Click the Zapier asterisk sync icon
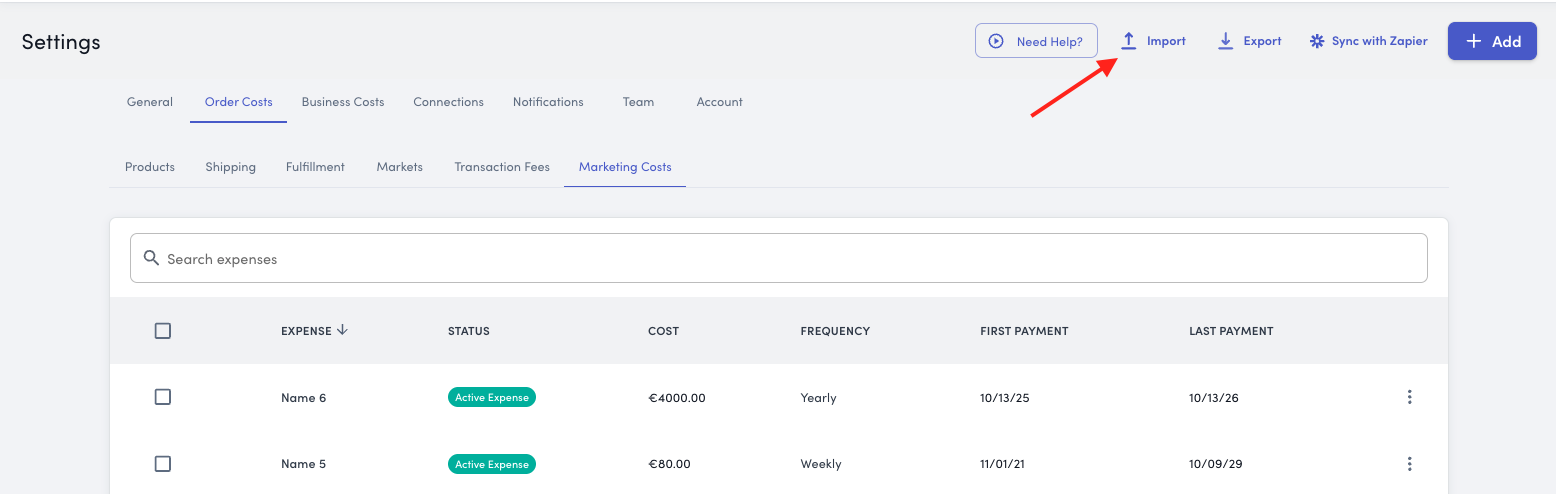 point(1317,41)
